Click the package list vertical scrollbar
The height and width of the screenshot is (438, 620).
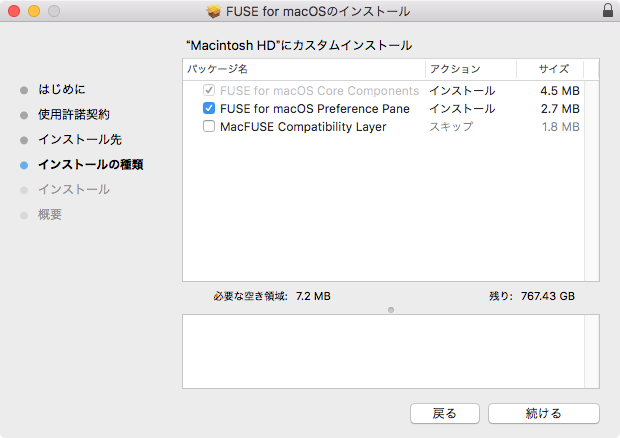(592, 181)
